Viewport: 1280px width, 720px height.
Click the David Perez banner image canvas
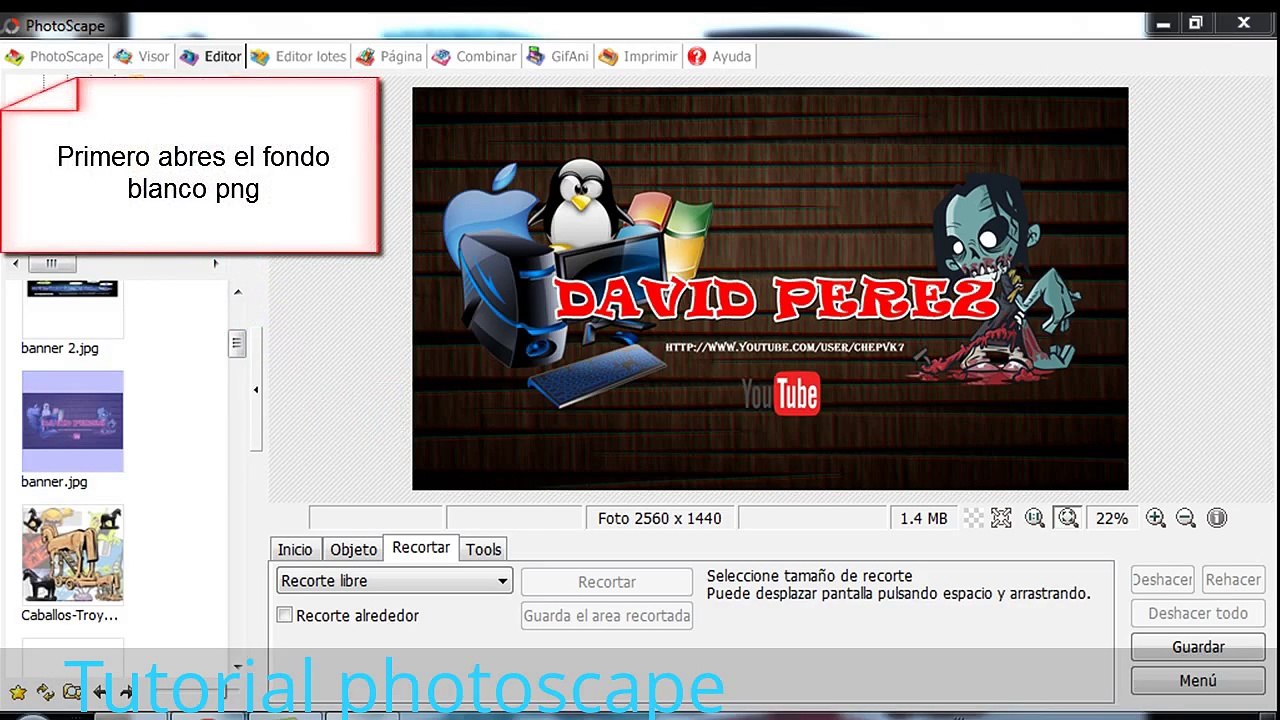coord(770,289)
